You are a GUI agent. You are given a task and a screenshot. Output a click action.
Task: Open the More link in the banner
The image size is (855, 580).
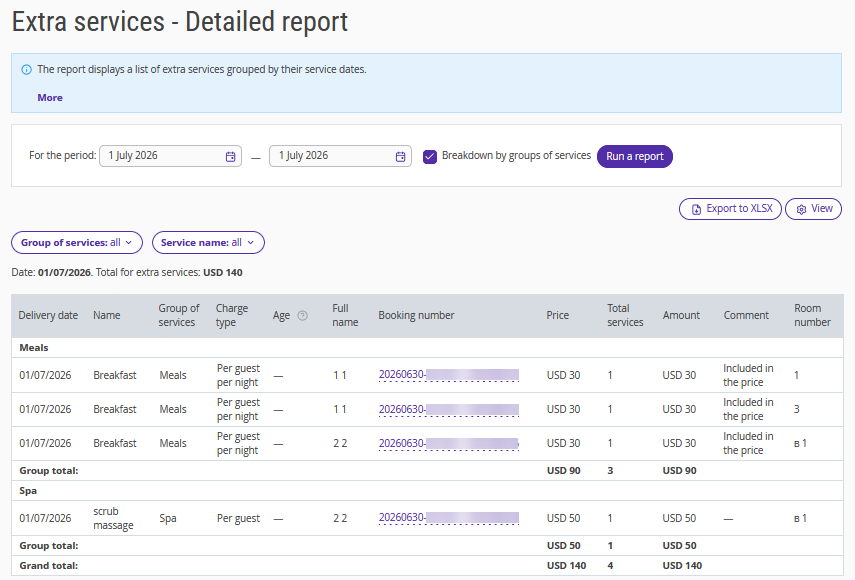pyautogui.click(x=50, y=98)
